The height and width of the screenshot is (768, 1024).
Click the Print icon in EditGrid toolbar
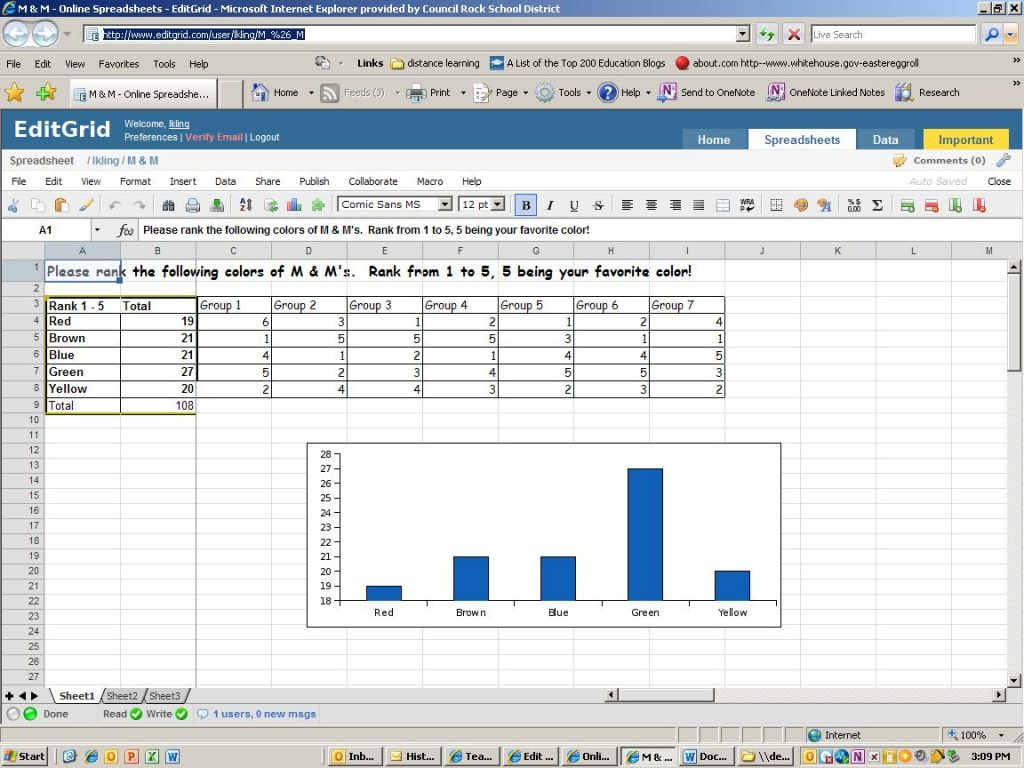coord(193,205)
